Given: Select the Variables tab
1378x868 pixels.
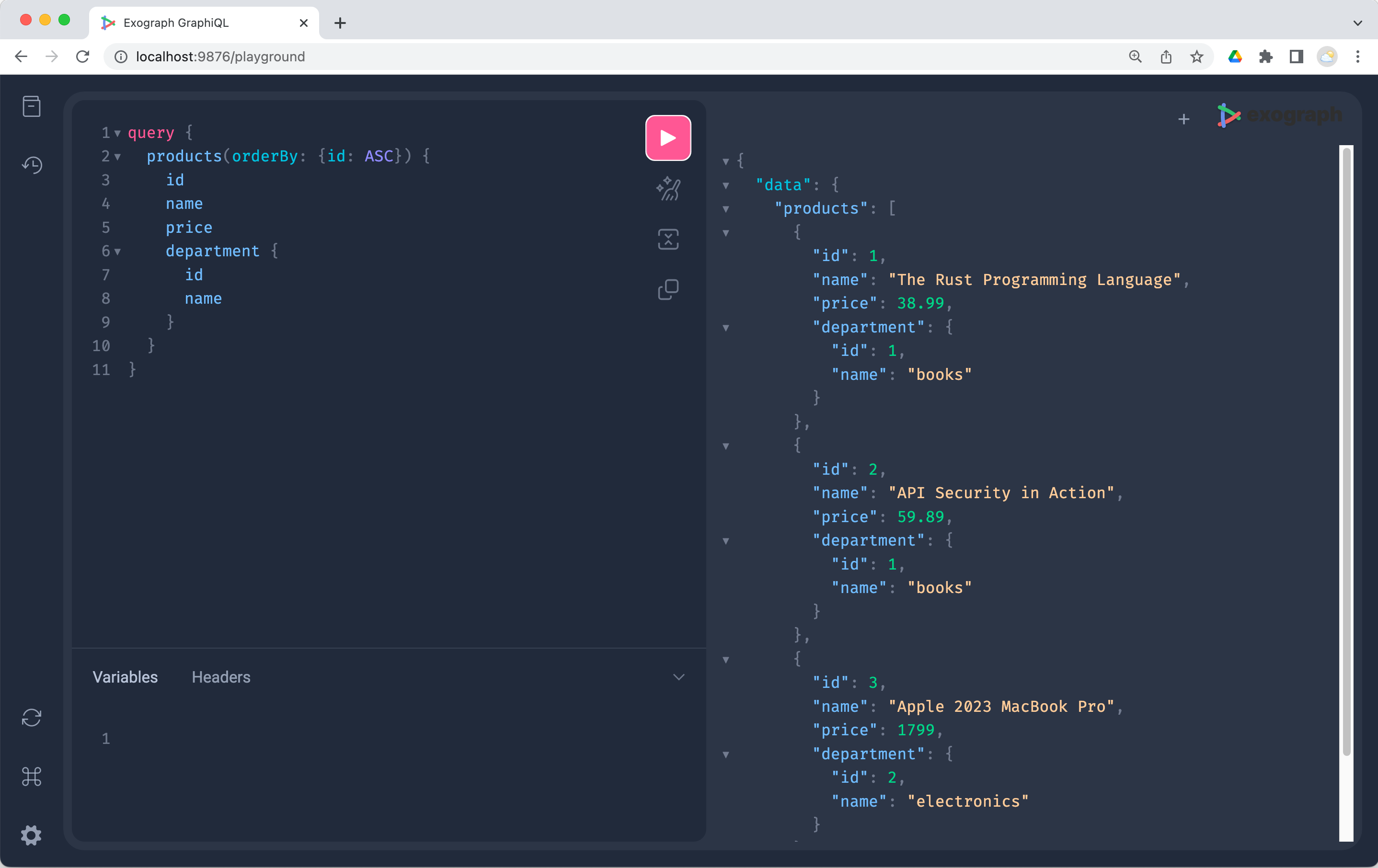Looking at the screenshot, I should click(x=126, y=677).
